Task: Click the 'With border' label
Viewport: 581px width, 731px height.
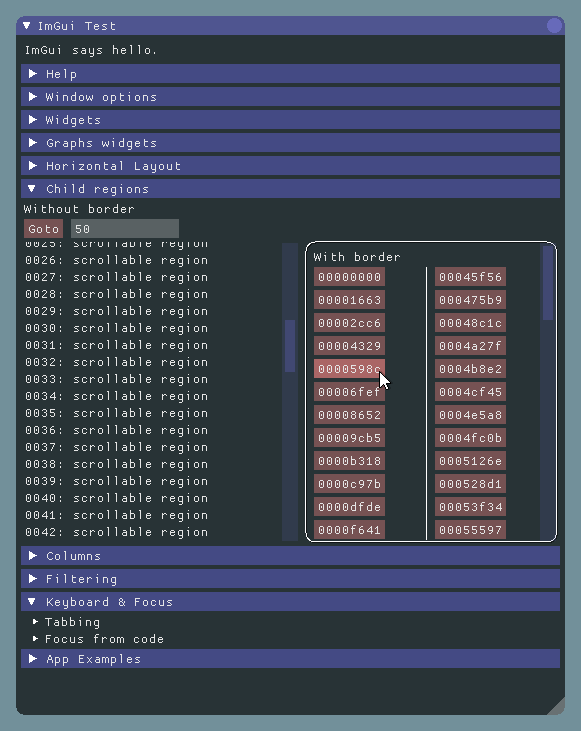Action: (x=357, y=257)
